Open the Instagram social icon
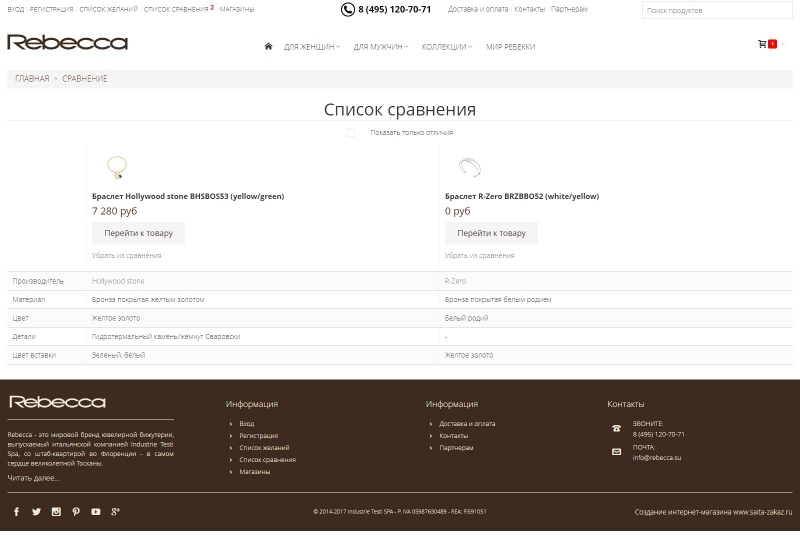Viewport: 800px width, 539px height. click(56, 511)
